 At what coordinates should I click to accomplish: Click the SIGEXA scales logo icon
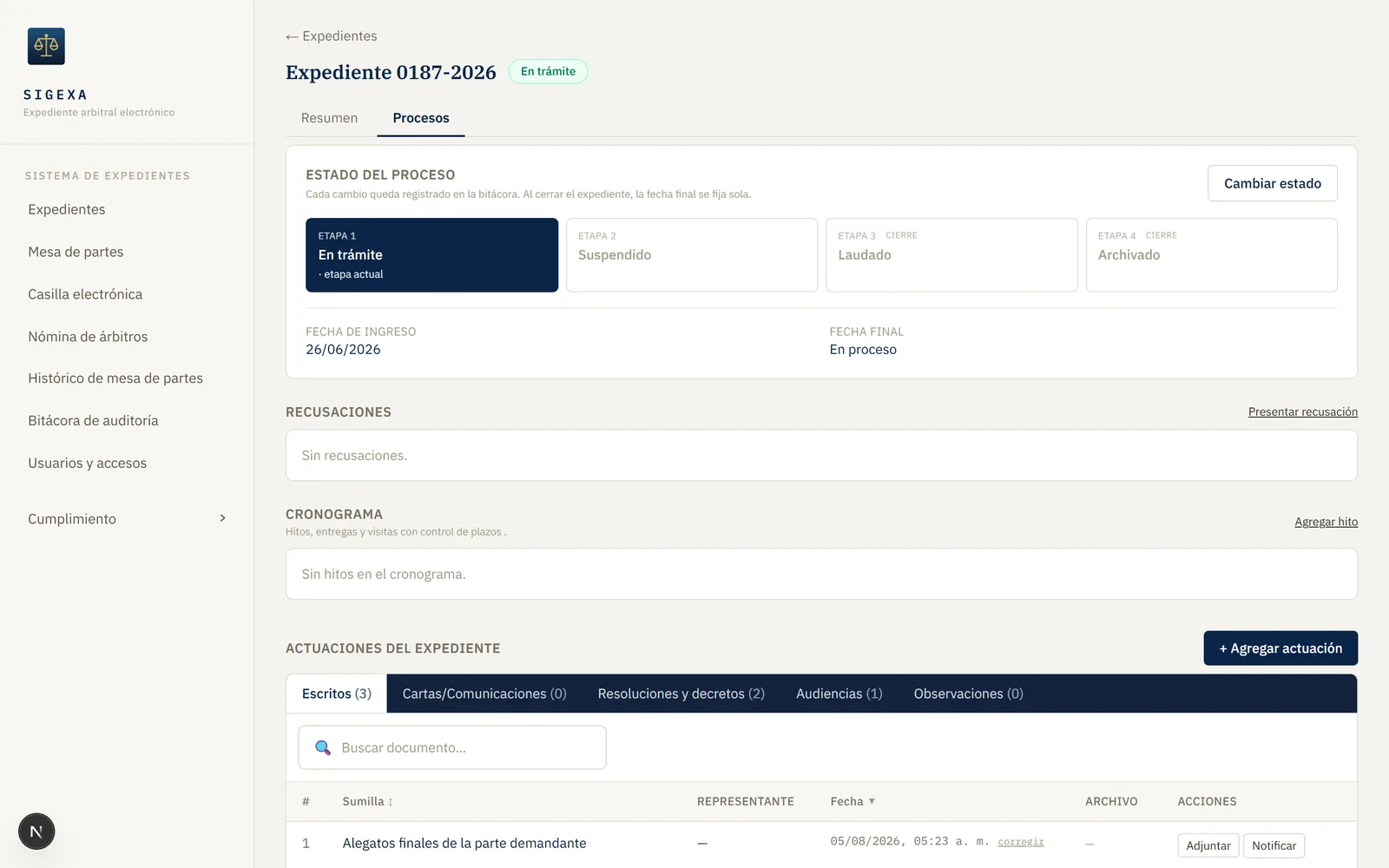tap(46, 46)
